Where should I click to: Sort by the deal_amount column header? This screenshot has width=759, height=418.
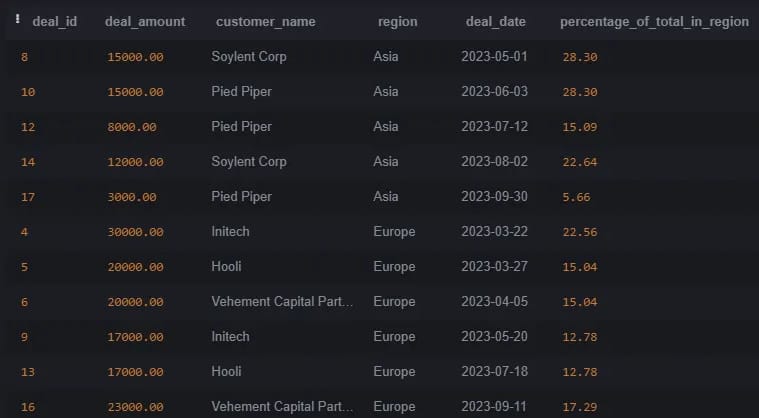(145, 22)
